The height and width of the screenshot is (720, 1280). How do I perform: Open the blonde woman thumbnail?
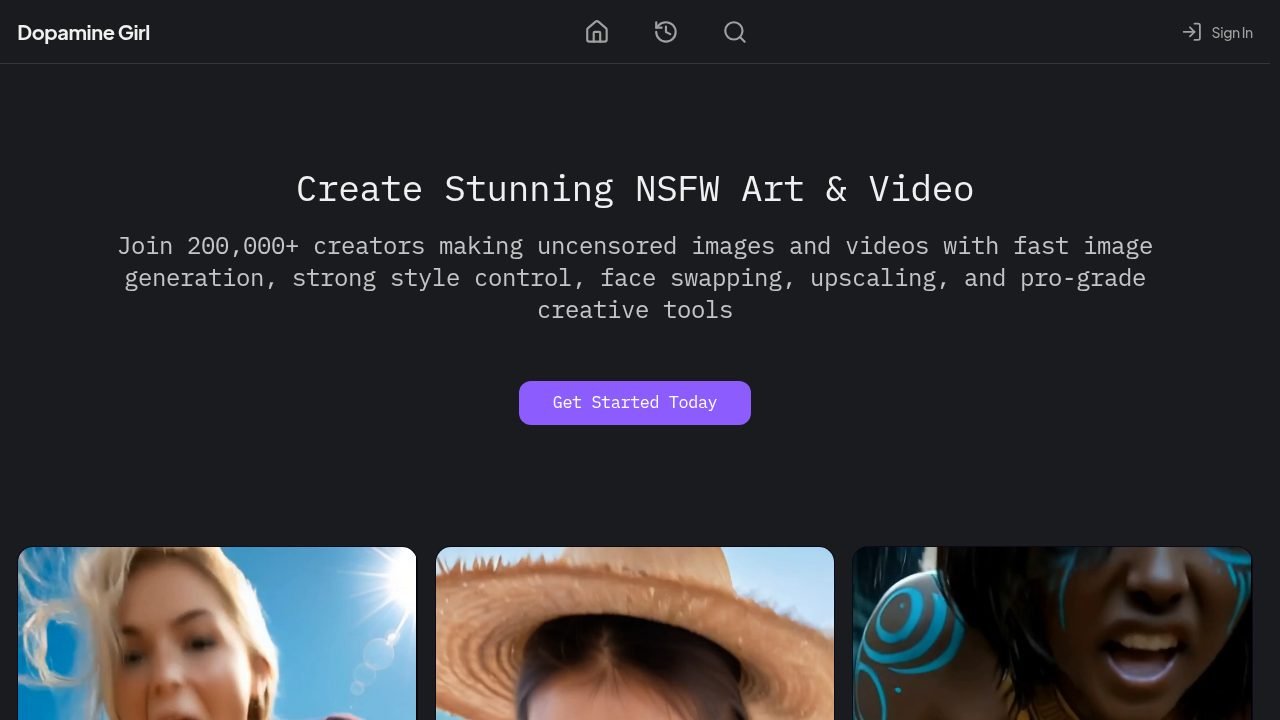217,633
